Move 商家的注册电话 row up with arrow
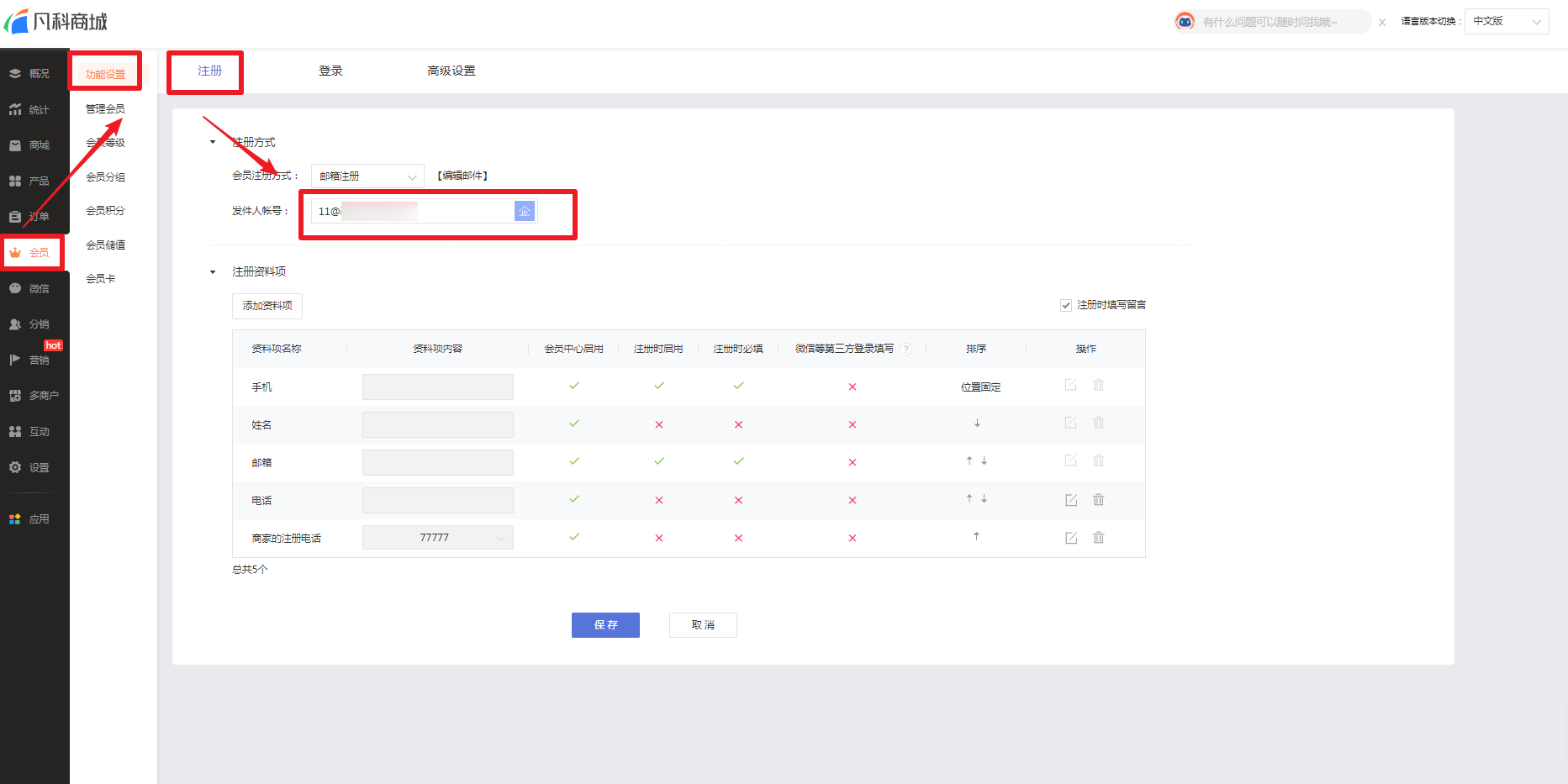 [x=976, y=536]
